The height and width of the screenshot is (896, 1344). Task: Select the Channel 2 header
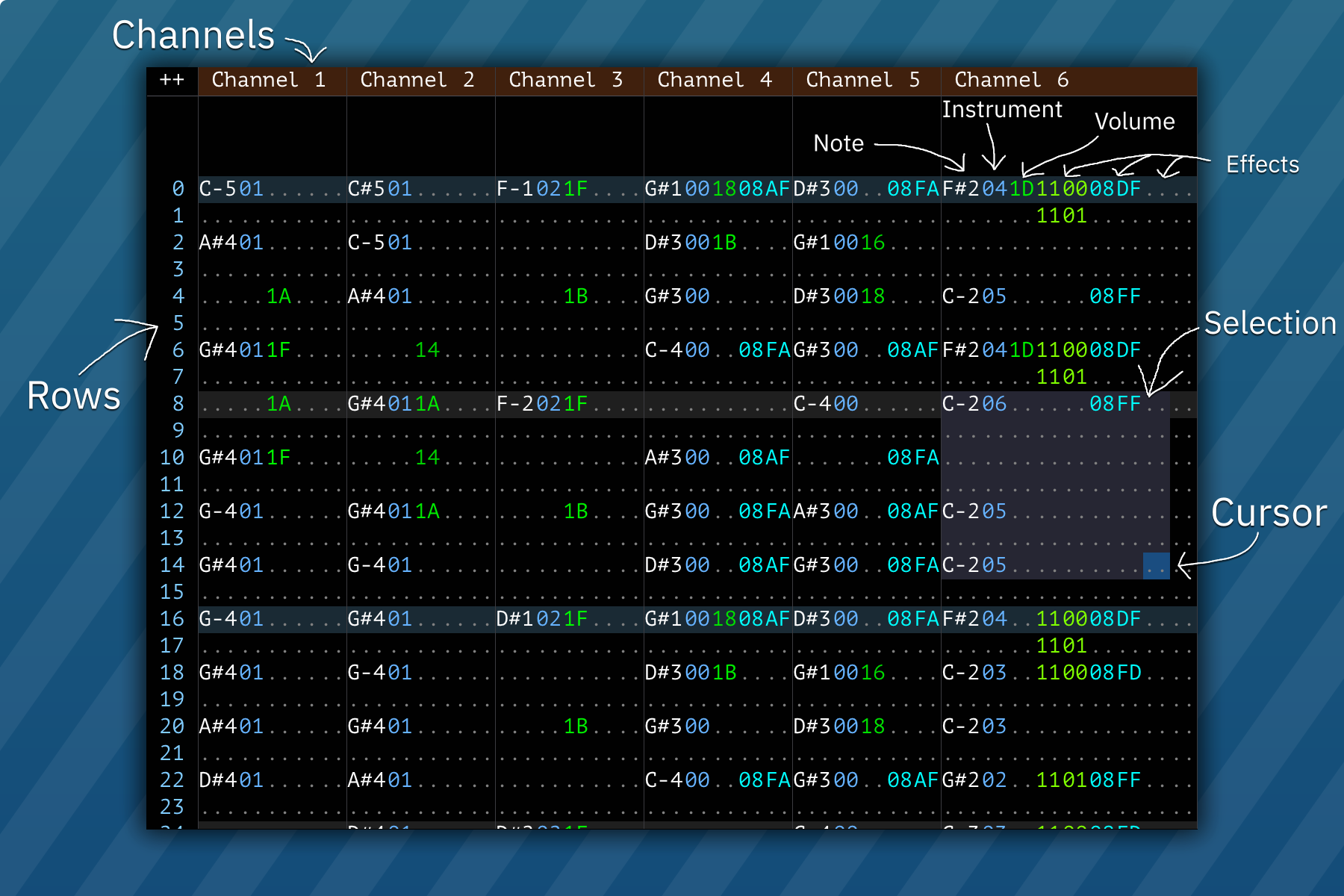pyautogui.click(x=417, y=80)
